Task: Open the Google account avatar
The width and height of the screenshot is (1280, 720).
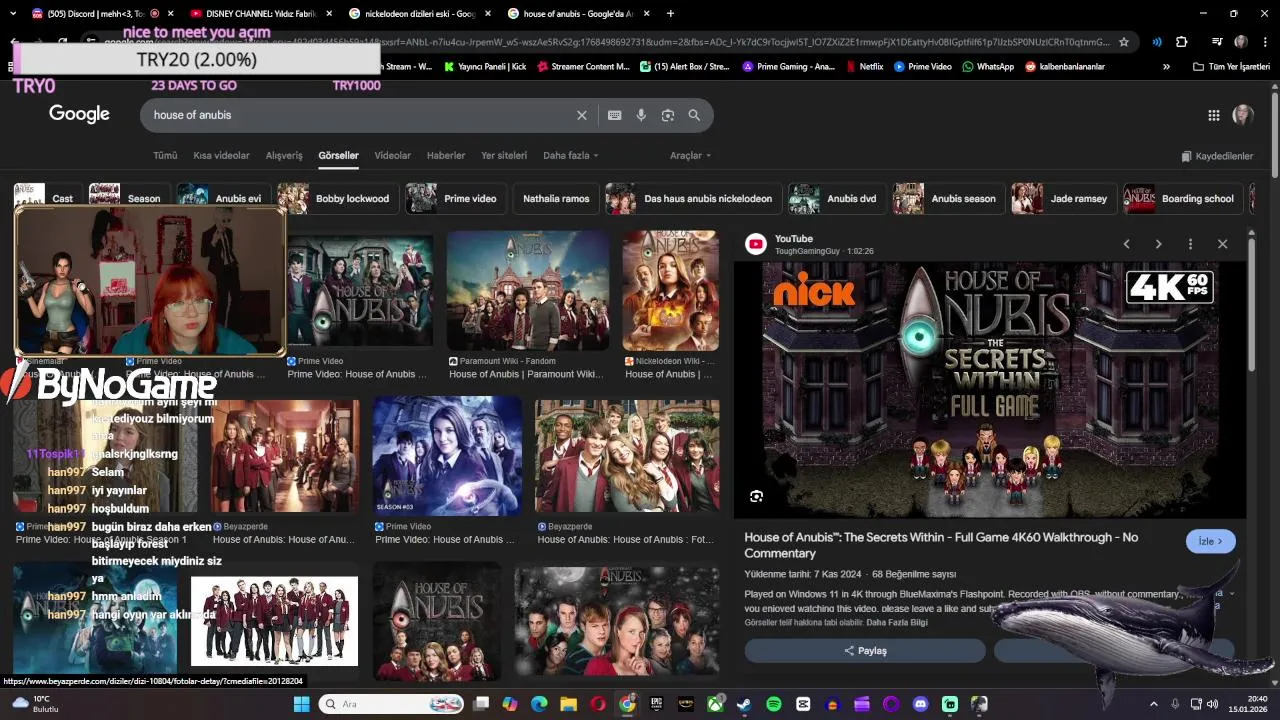Action: pos(1243,115)
